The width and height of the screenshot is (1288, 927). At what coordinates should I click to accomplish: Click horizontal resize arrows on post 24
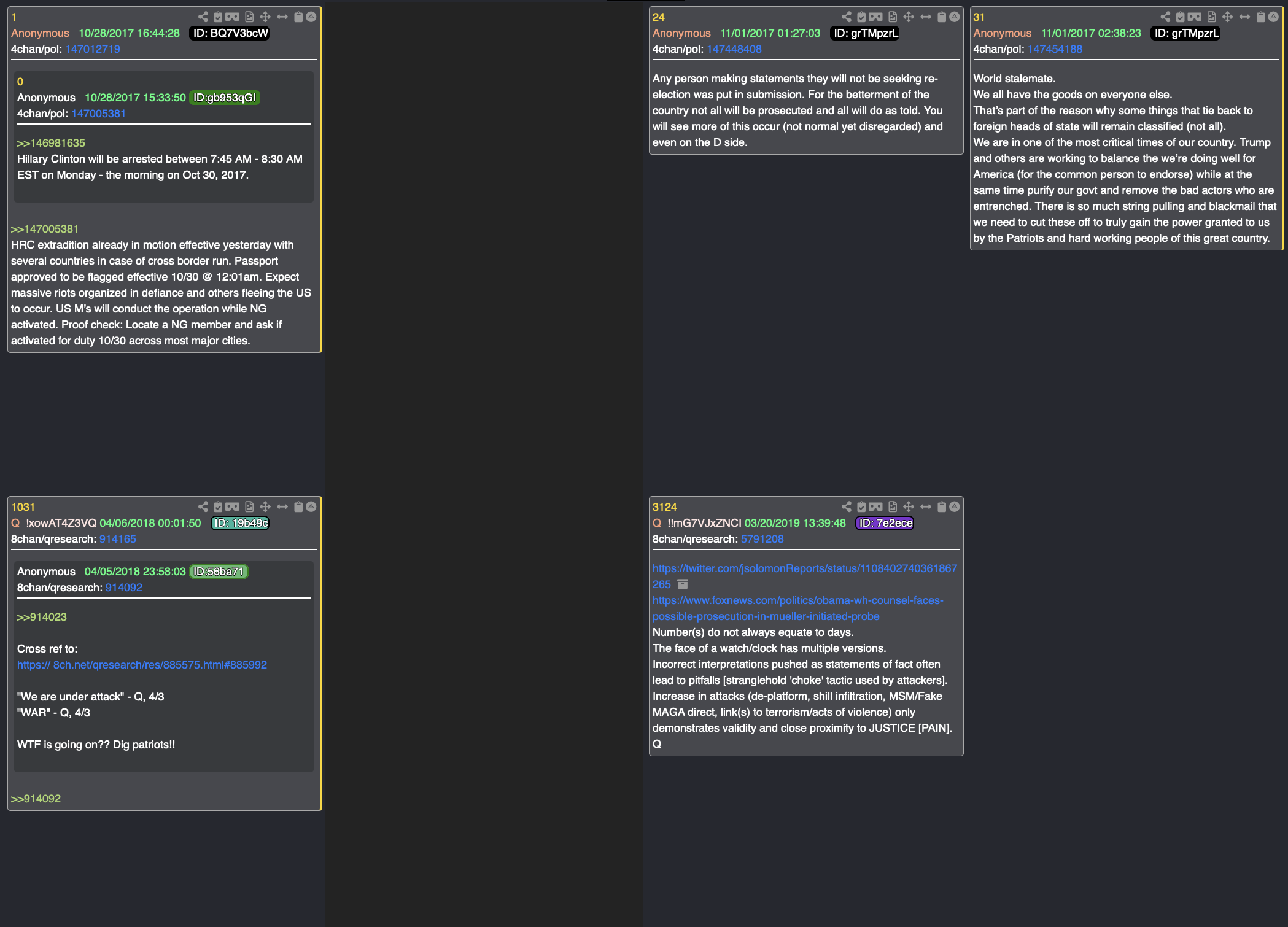926,17
